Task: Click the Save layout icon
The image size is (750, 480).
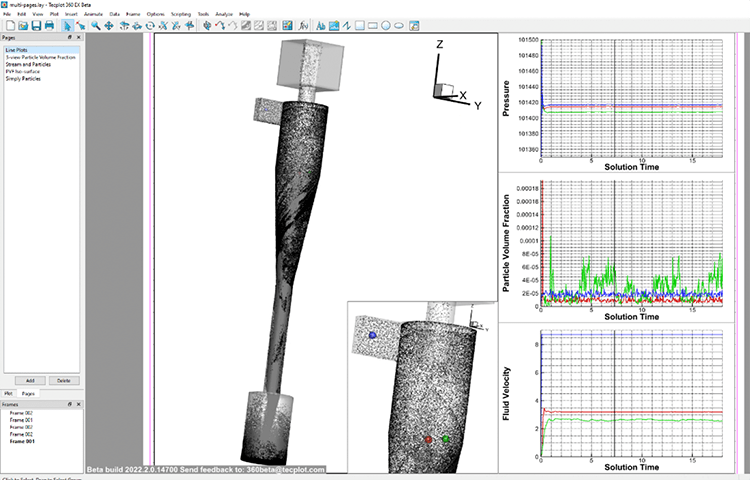Action: (35, 25)
